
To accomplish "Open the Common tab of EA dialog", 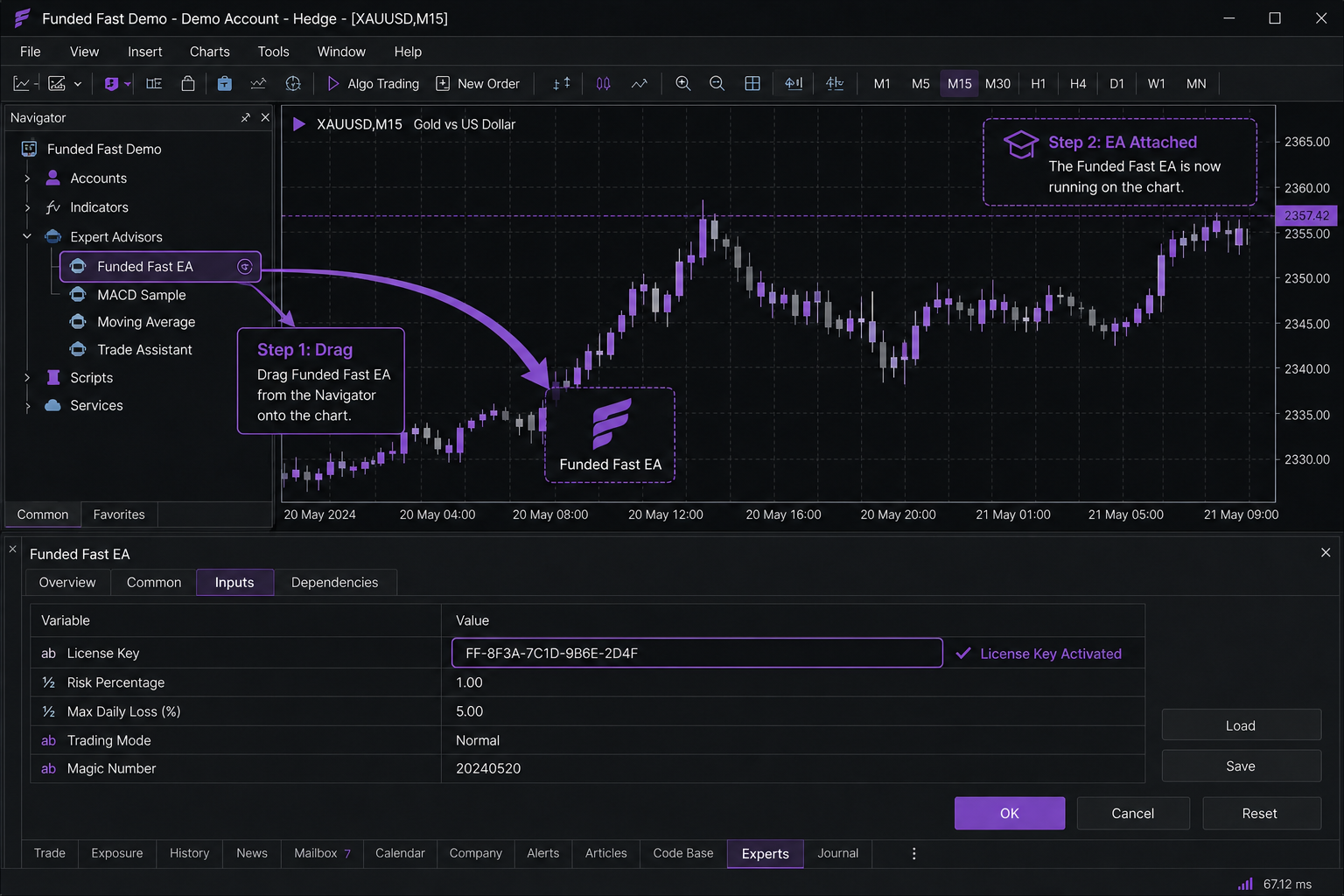I will pyautogui.click(x=154, y=583).
